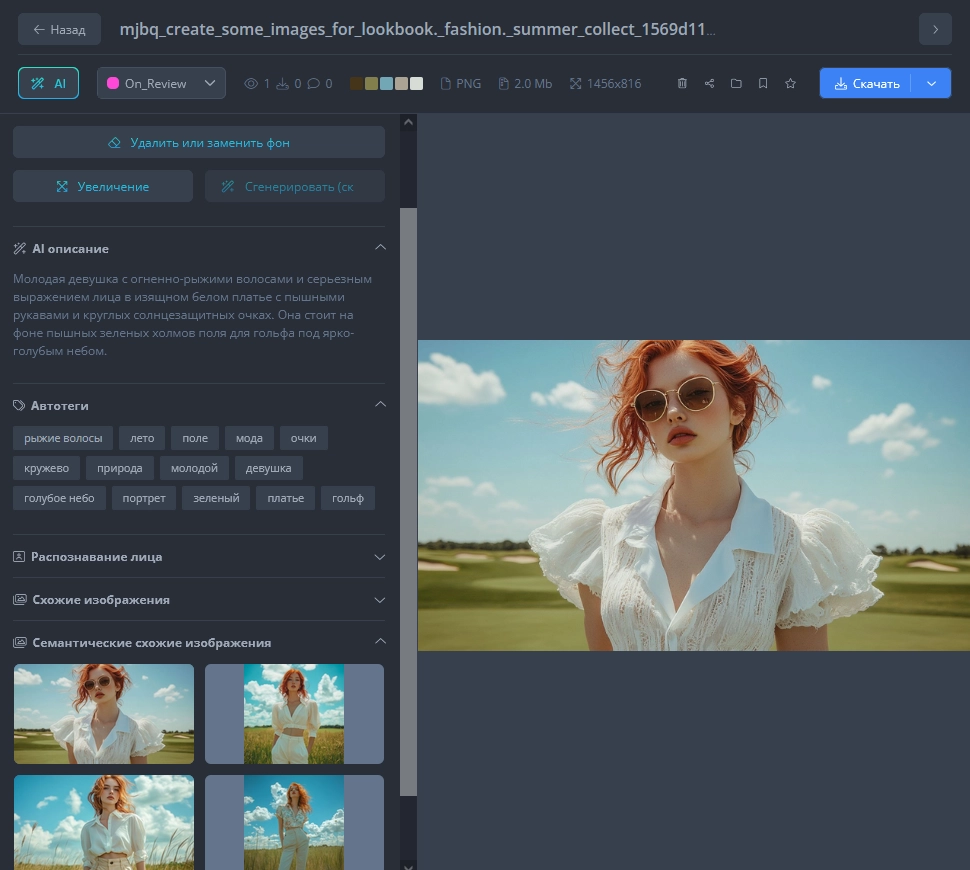
Task: Open the On_Review status dropdown
Action: [161, 84]
